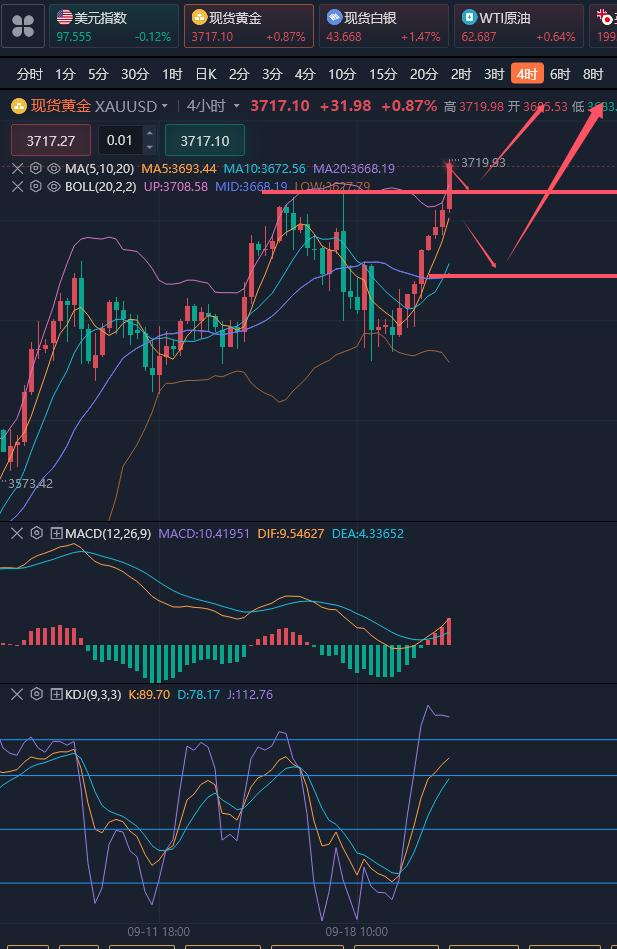Click the MA10:3672.56 value label

265,169
